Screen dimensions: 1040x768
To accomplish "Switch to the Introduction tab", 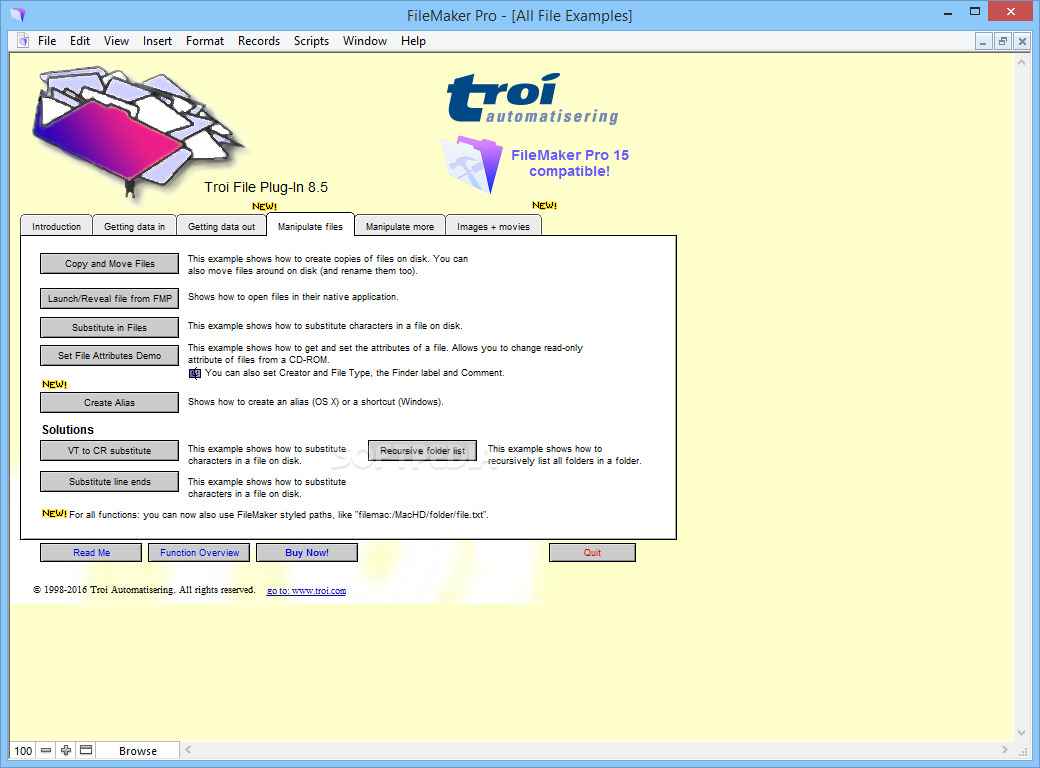I will [56, 226].
